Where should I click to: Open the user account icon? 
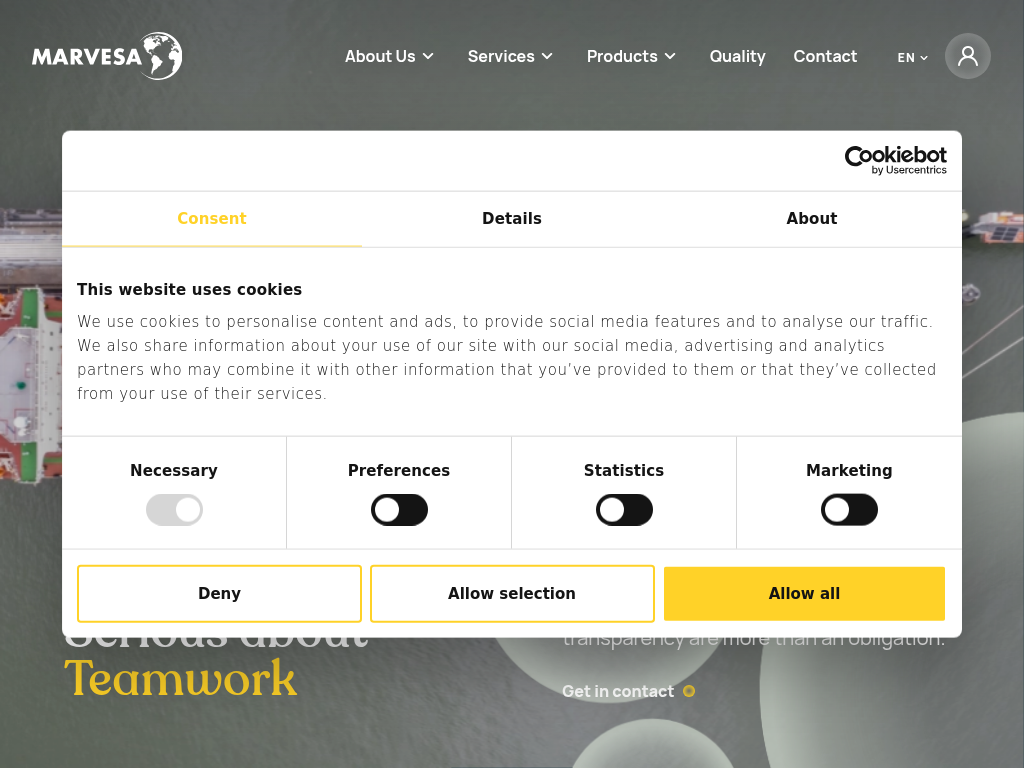pos(968,56)
